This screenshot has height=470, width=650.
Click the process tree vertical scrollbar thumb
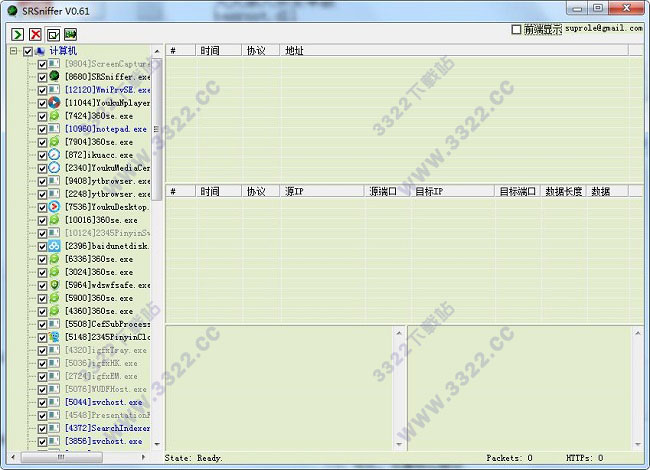(157, 129)
